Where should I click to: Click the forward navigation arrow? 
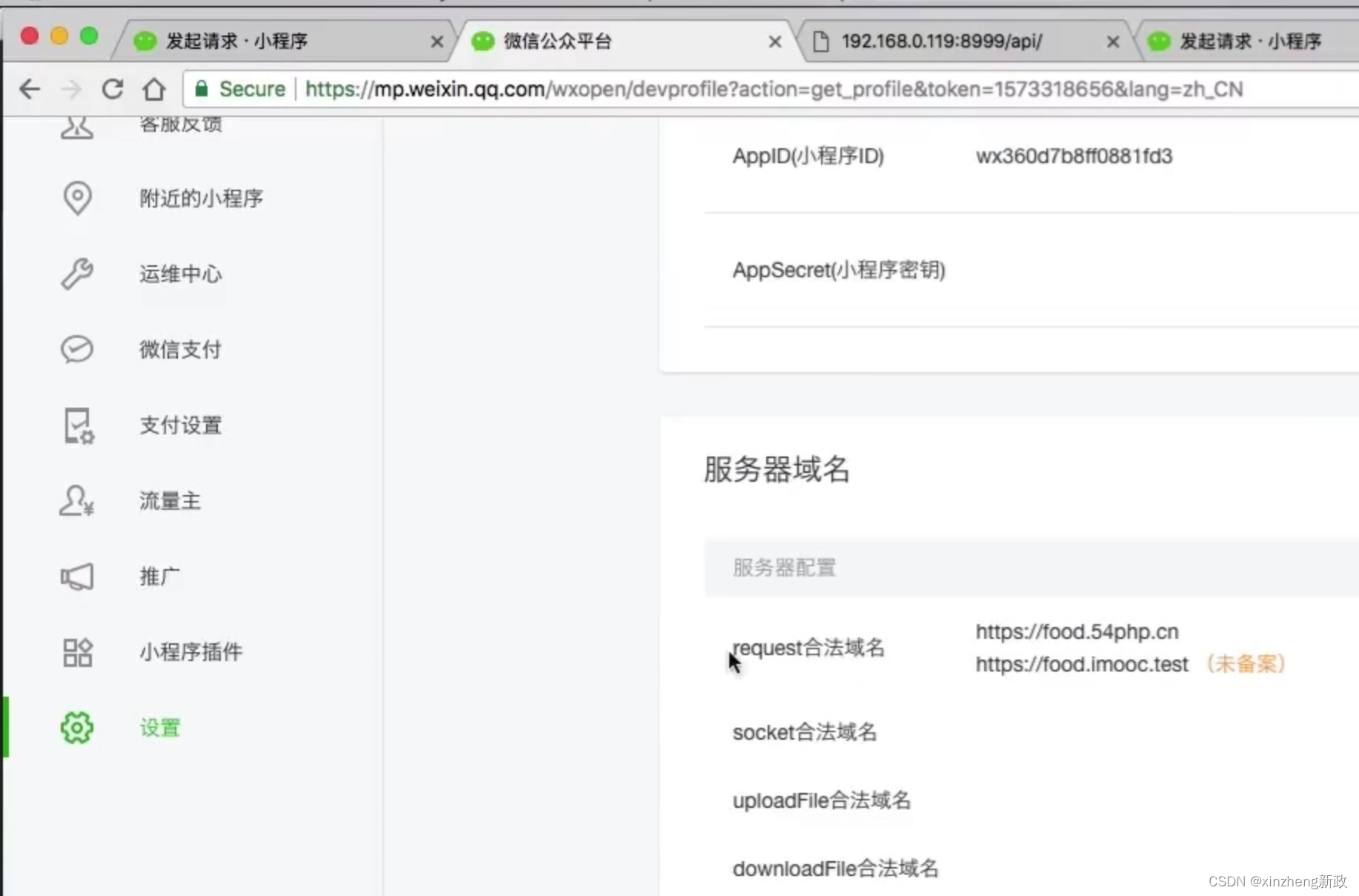pos(70,89)
